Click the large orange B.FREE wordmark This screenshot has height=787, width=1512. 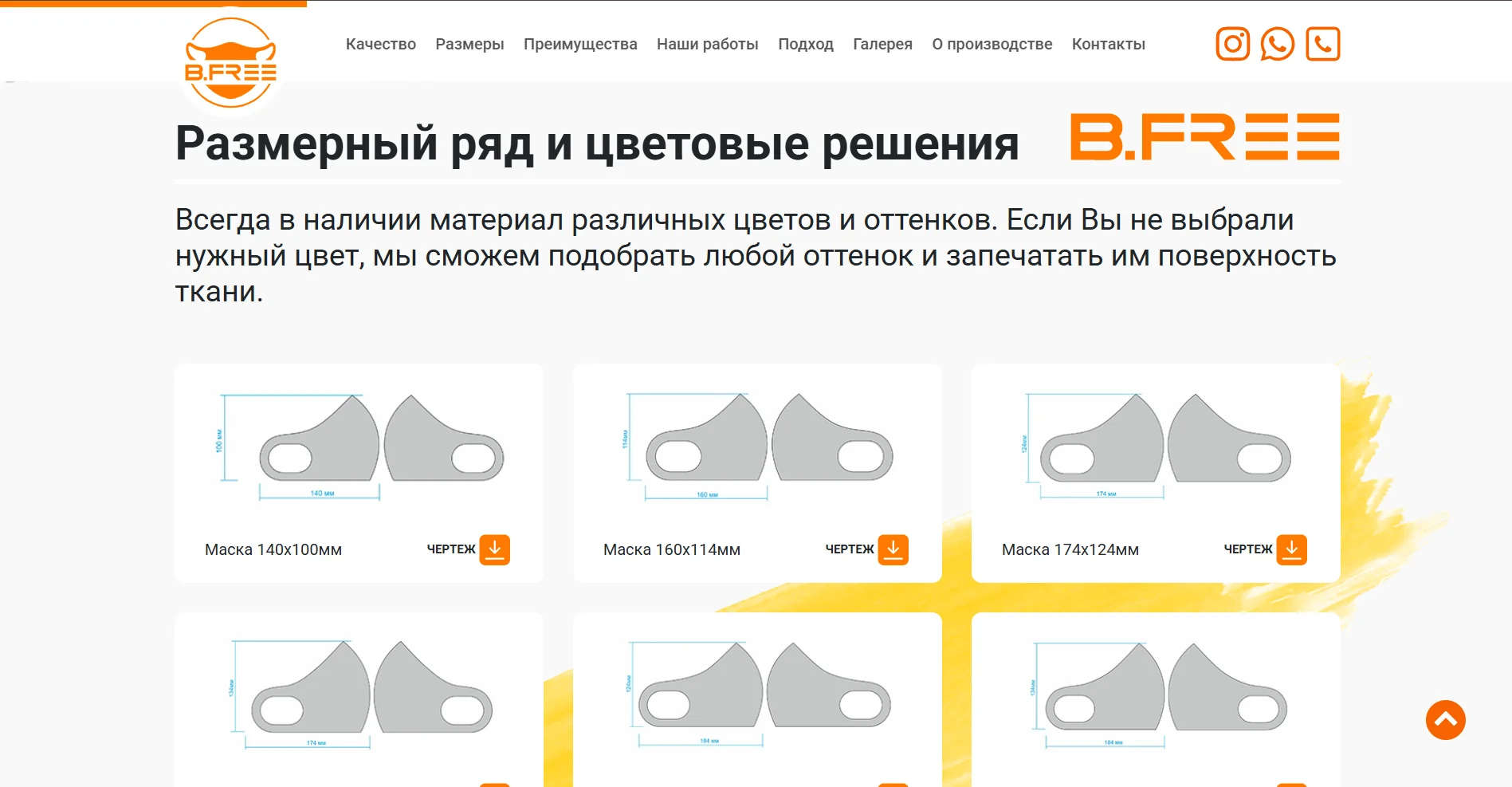click(1204, 137)
